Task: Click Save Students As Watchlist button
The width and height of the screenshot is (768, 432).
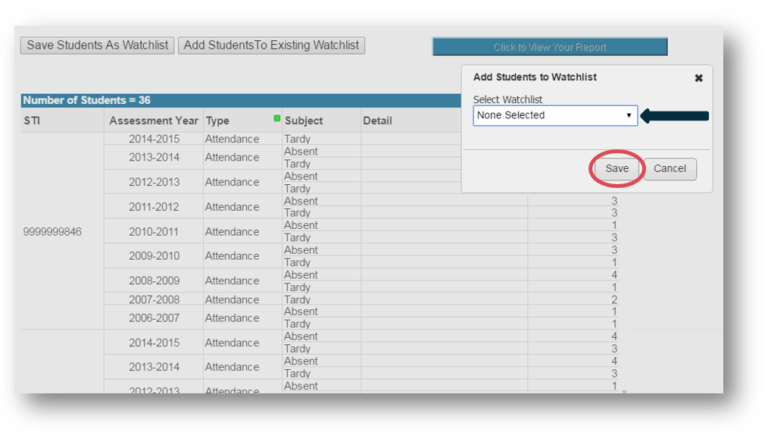Action: [x=97, y=46]
